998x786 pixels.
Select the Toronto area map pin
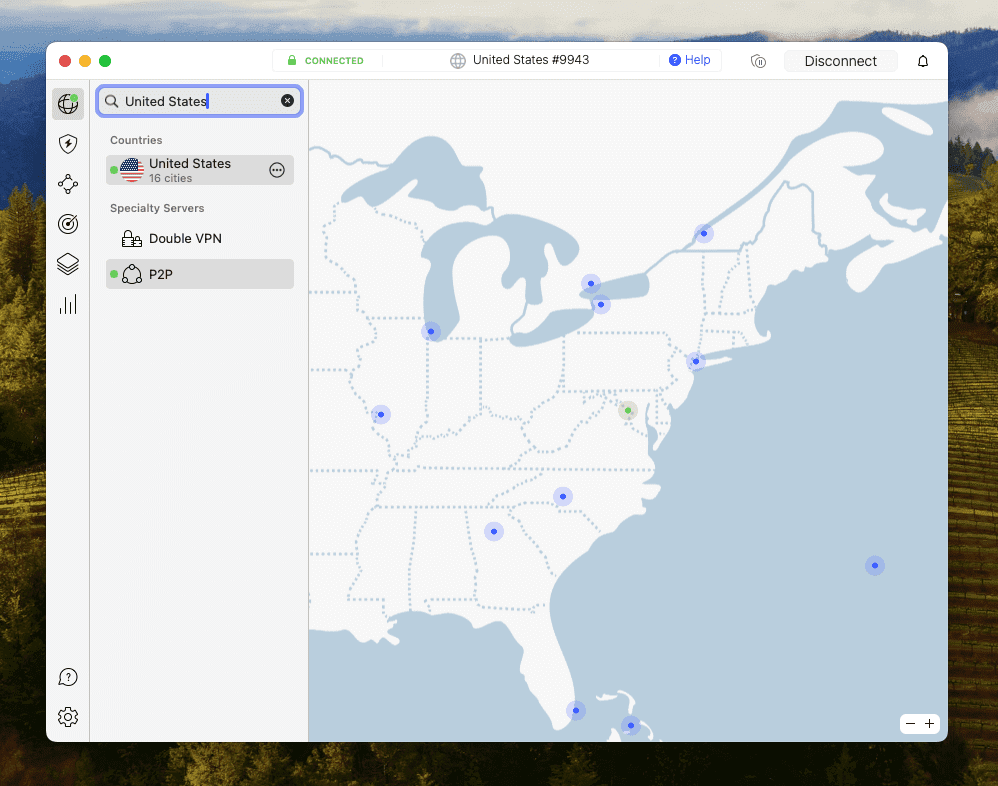pos(591,284)
